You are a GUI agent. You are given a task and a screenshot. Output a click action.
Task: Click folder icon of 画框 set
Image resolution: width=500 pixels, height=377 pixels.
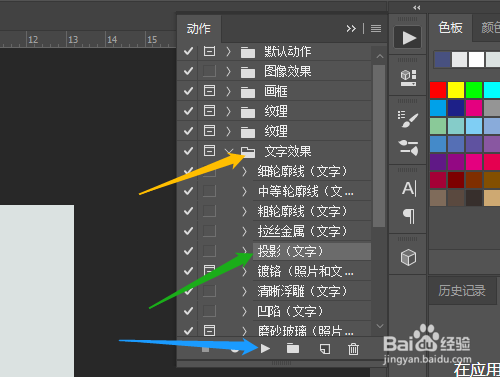point(248,92)
